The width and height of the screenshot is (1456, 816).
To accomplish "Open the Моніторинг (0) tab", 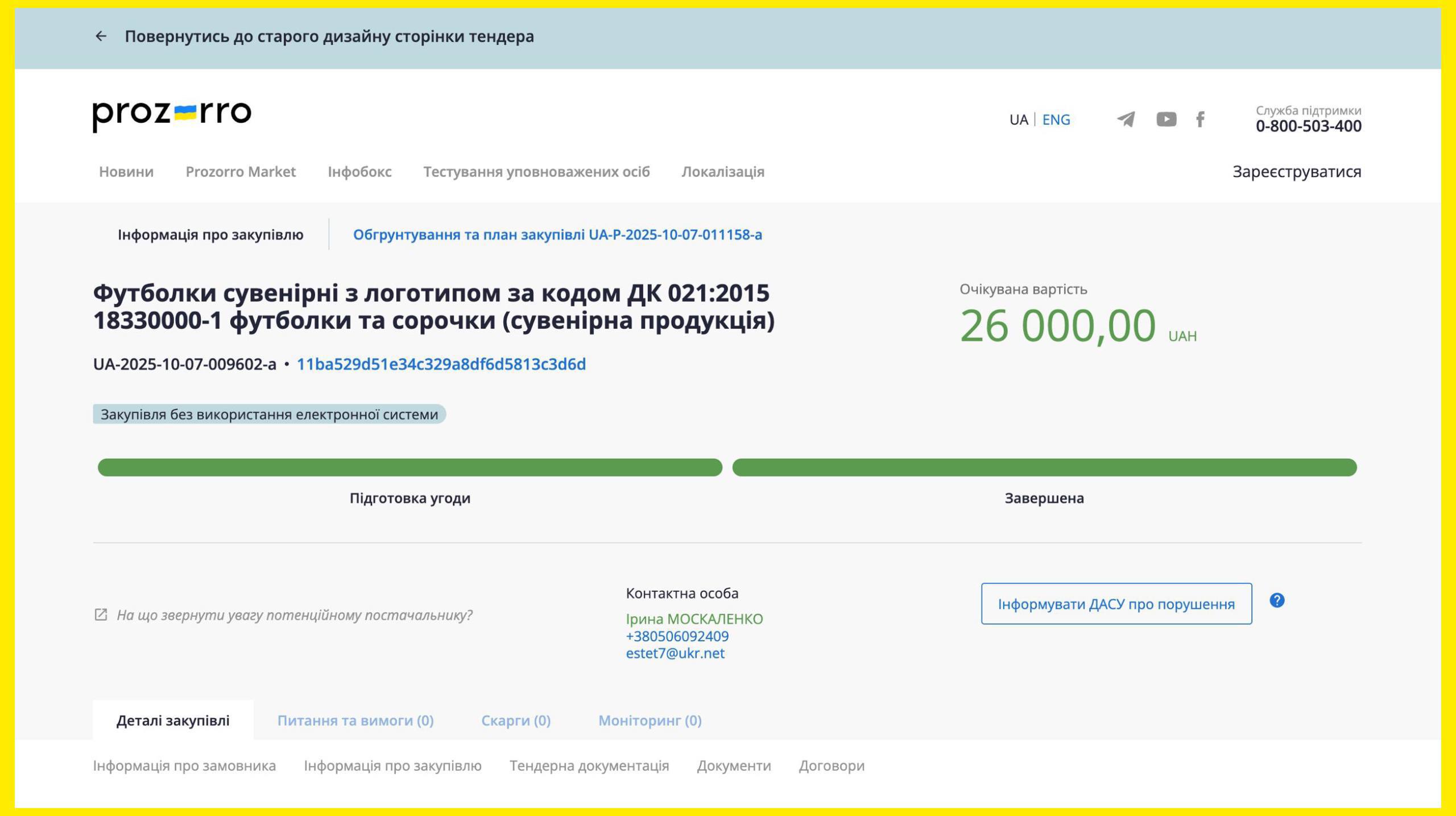I will pyautogui.click(x=650, y=720).
